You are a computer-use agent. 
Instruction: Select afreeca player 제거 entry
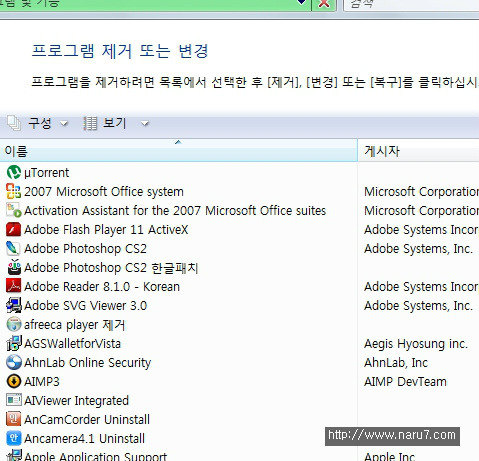[74, 325]
